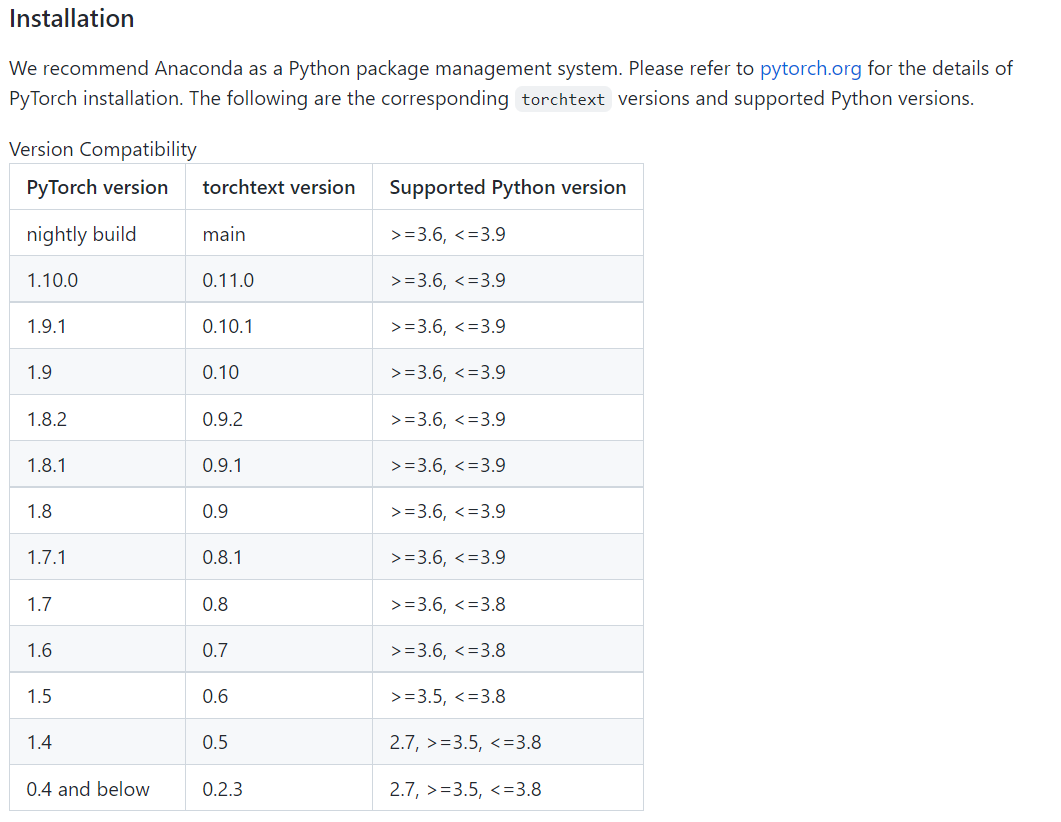Click the Installation heading
The height and width of the screenshot is (822, 1061).
tap(72, 18)
